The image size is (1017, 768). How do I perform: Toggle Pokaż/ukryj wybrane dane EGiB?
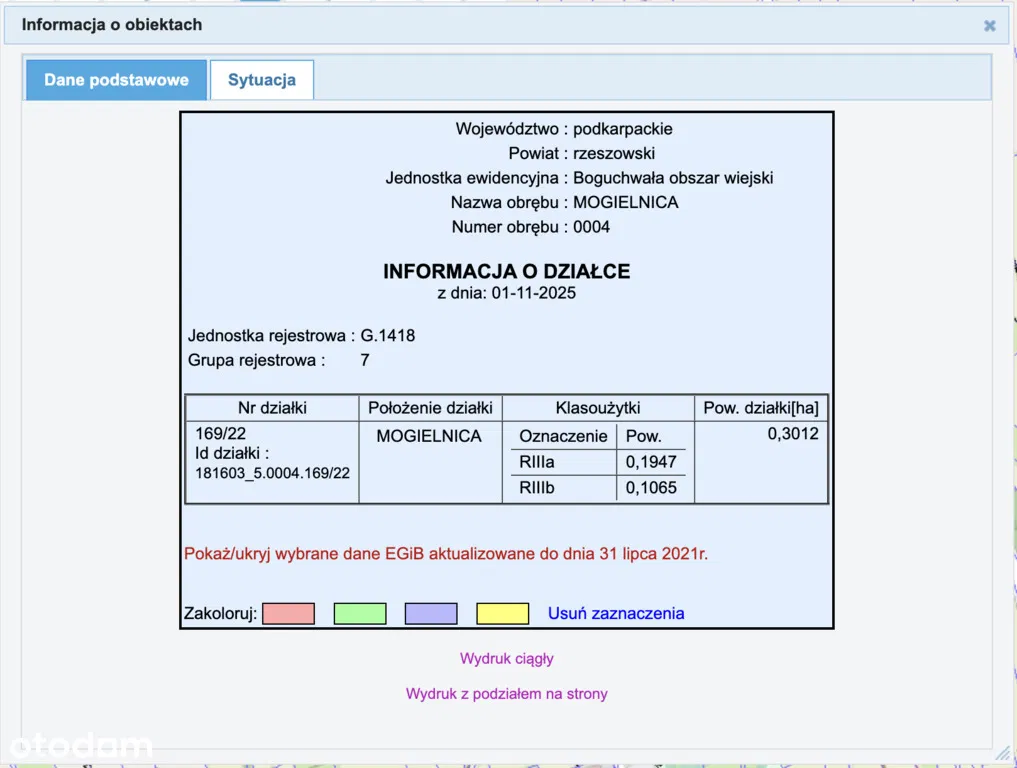click(x=446, y=554)
